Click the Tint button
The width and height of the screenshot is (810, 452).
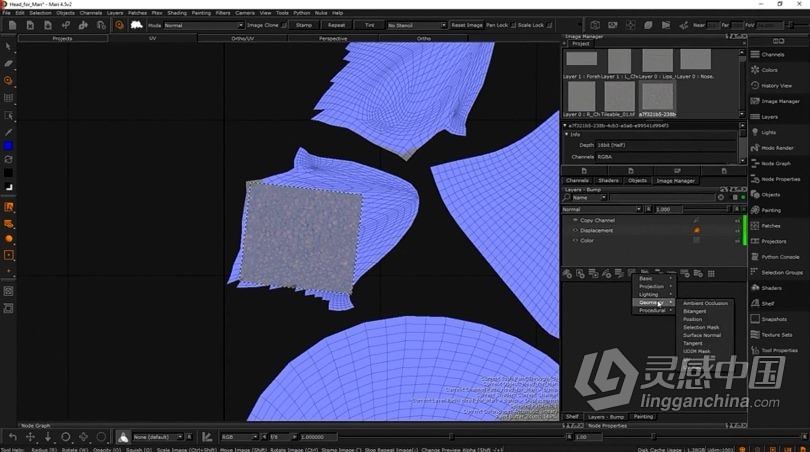pyautogui.click(x=369, y=25)
